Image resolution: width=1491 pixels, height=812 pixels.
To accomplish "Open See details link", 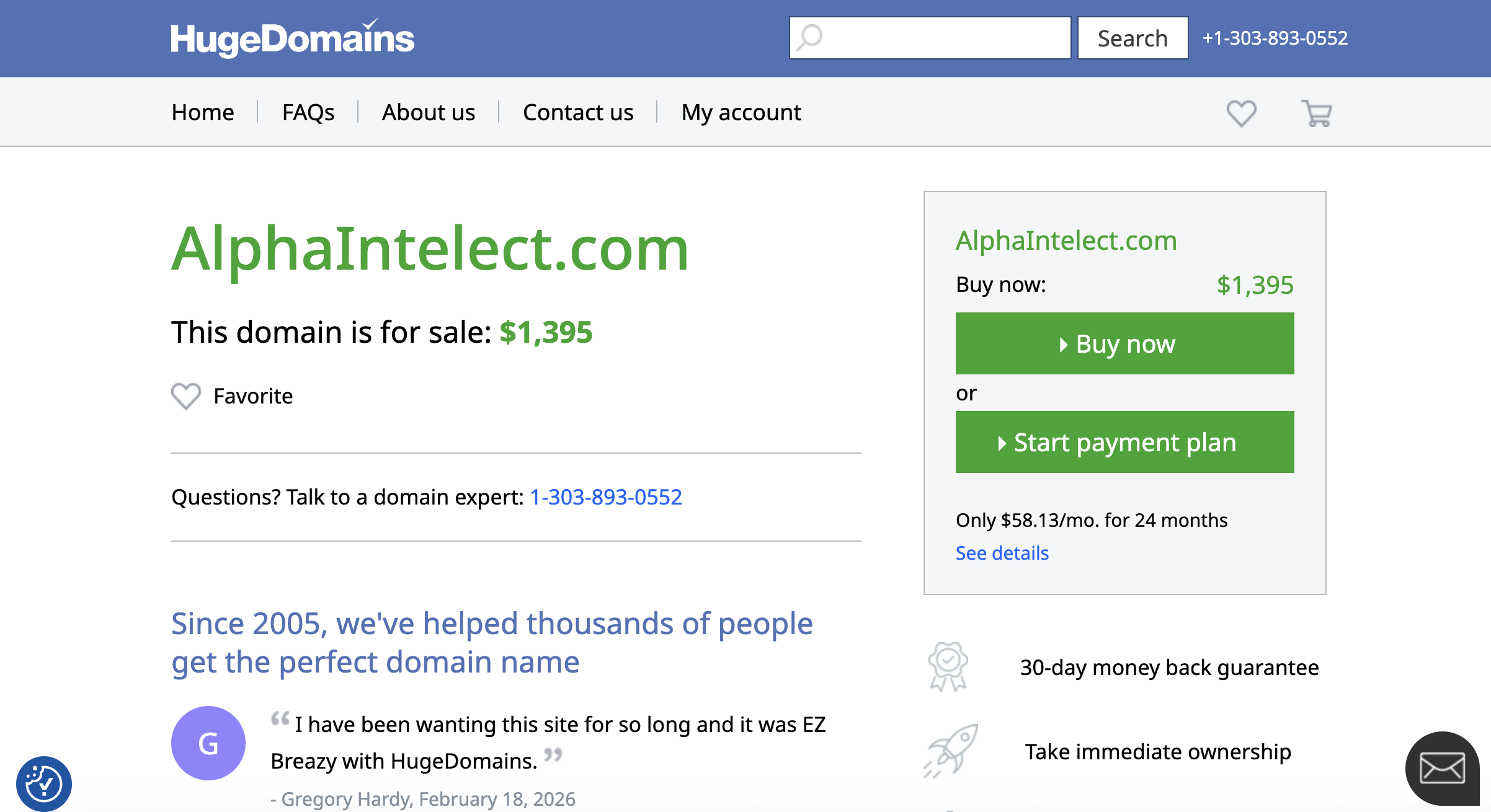I will [x=1001, y=553].
